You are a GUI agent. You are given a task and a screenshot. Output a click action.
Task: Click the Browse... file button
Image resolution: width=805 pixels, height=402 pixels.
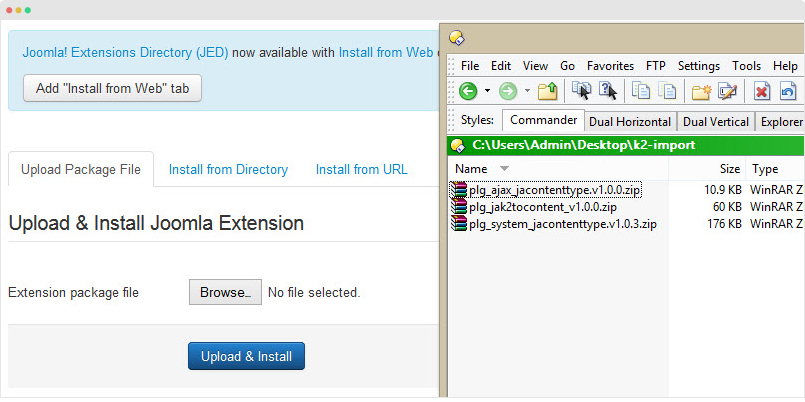(225, 292)
